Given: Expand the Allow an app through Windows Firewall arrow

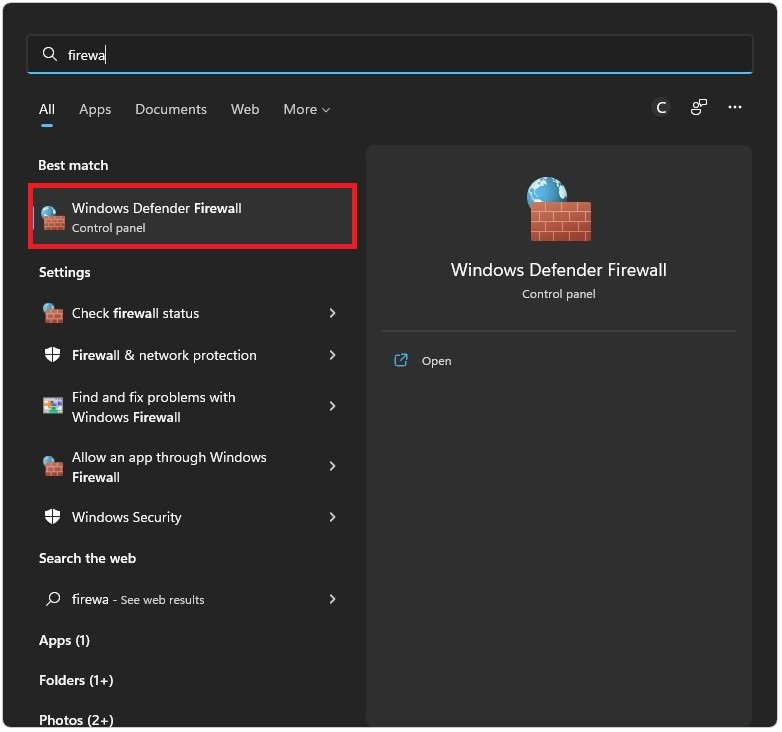Looking at the screenshot, I should [x=332, y=466].
